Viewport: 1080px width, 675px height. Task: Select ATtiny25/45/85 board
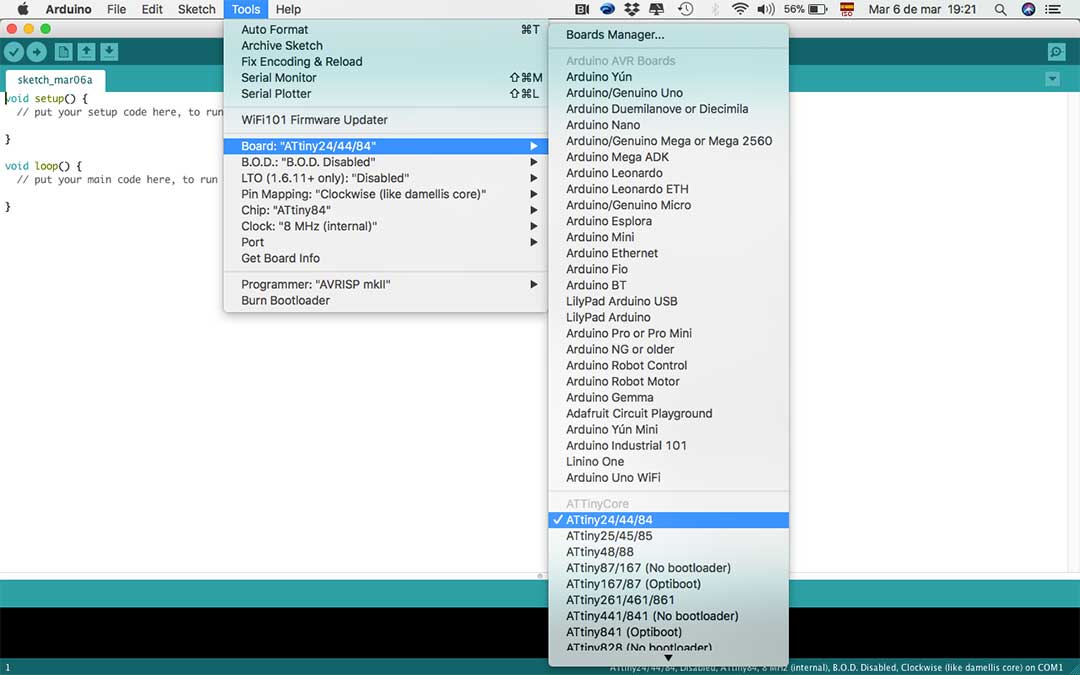click(669, 536)
